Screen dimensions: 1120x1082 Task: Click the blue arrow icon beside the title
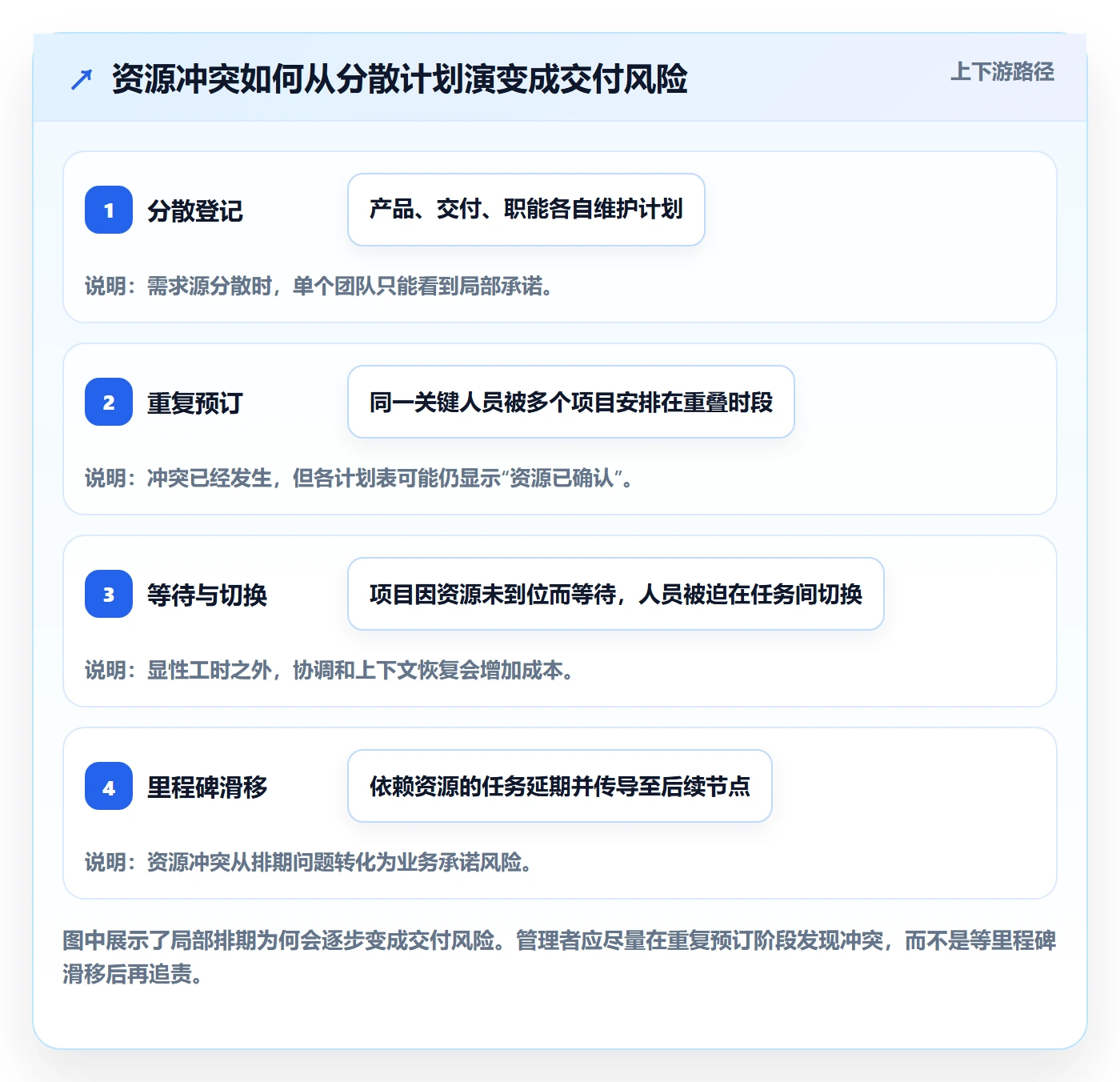[x=82, y=79]
